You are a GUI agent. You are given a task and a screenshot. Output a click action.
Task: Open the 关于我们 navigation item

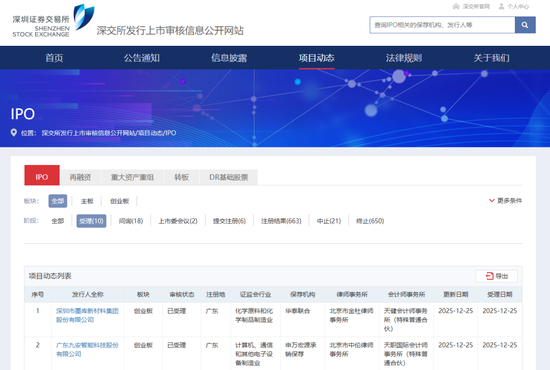click(491, 58)
